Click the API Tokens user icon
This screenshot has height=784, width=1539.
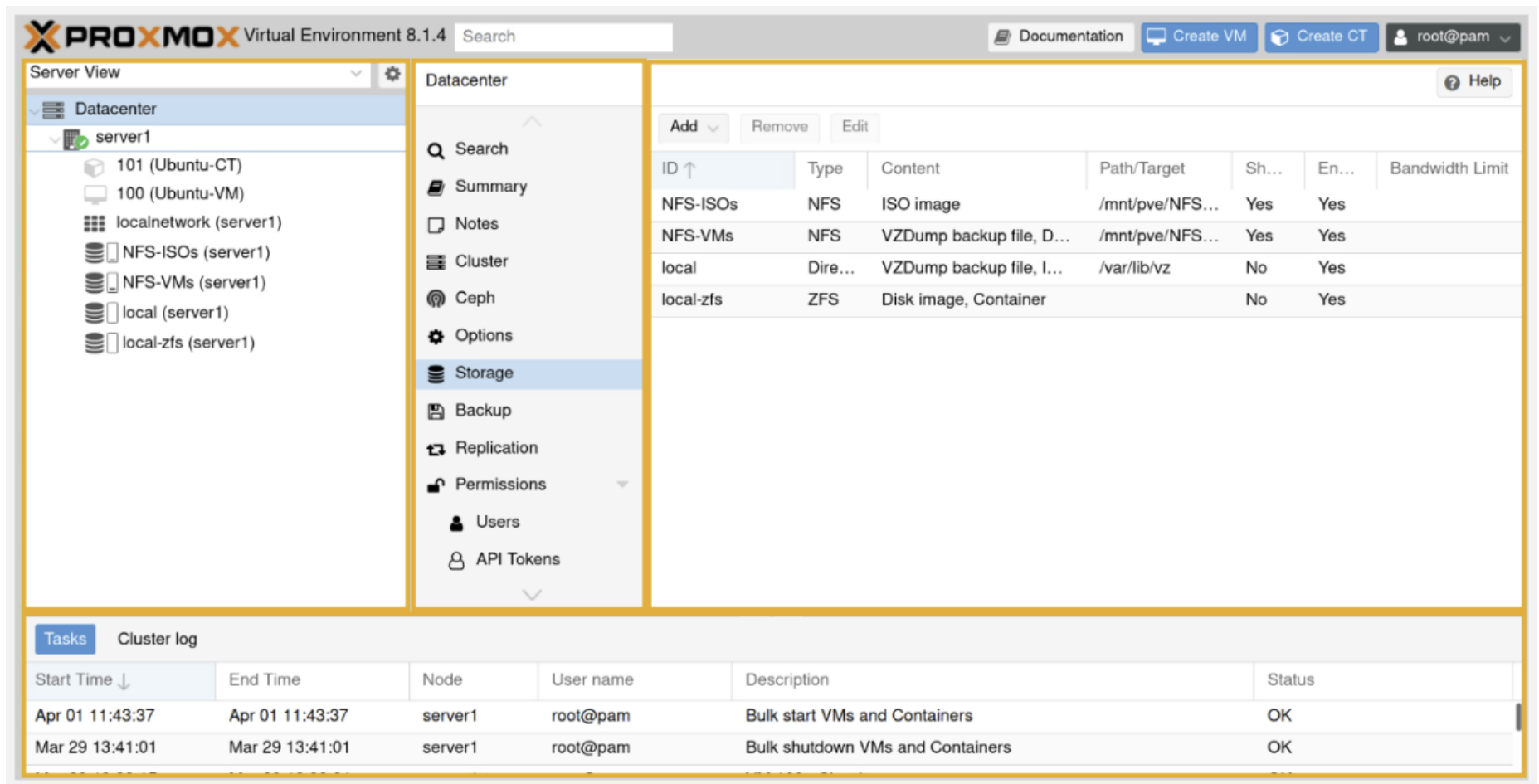pyautogui.click(x=456, y=561)
